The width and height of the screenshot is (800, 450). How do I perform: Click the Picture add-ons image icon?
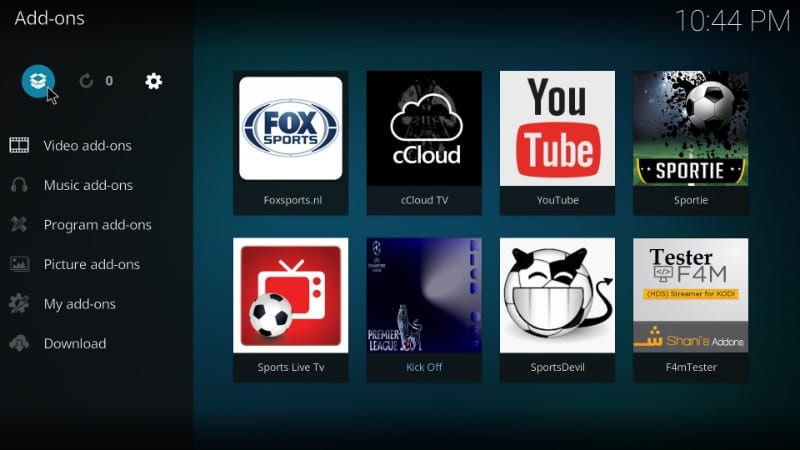pyautogui.click(x=19, y=264)
